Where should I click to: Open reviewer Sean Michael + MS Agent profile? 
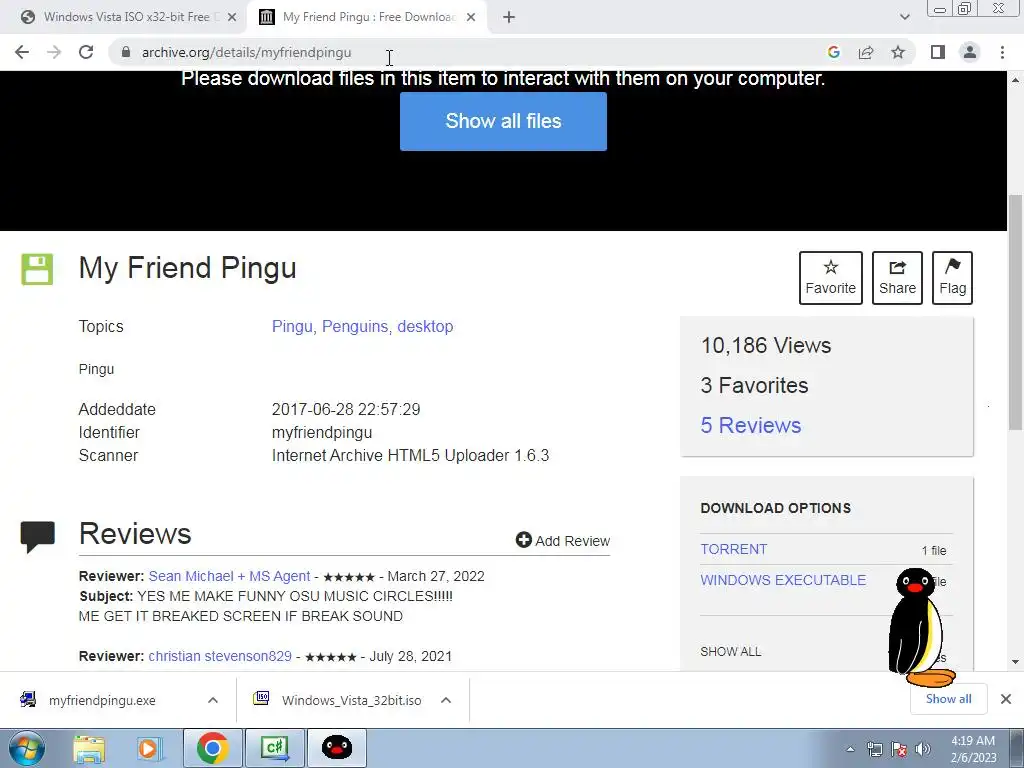click(x=229, y=576)
